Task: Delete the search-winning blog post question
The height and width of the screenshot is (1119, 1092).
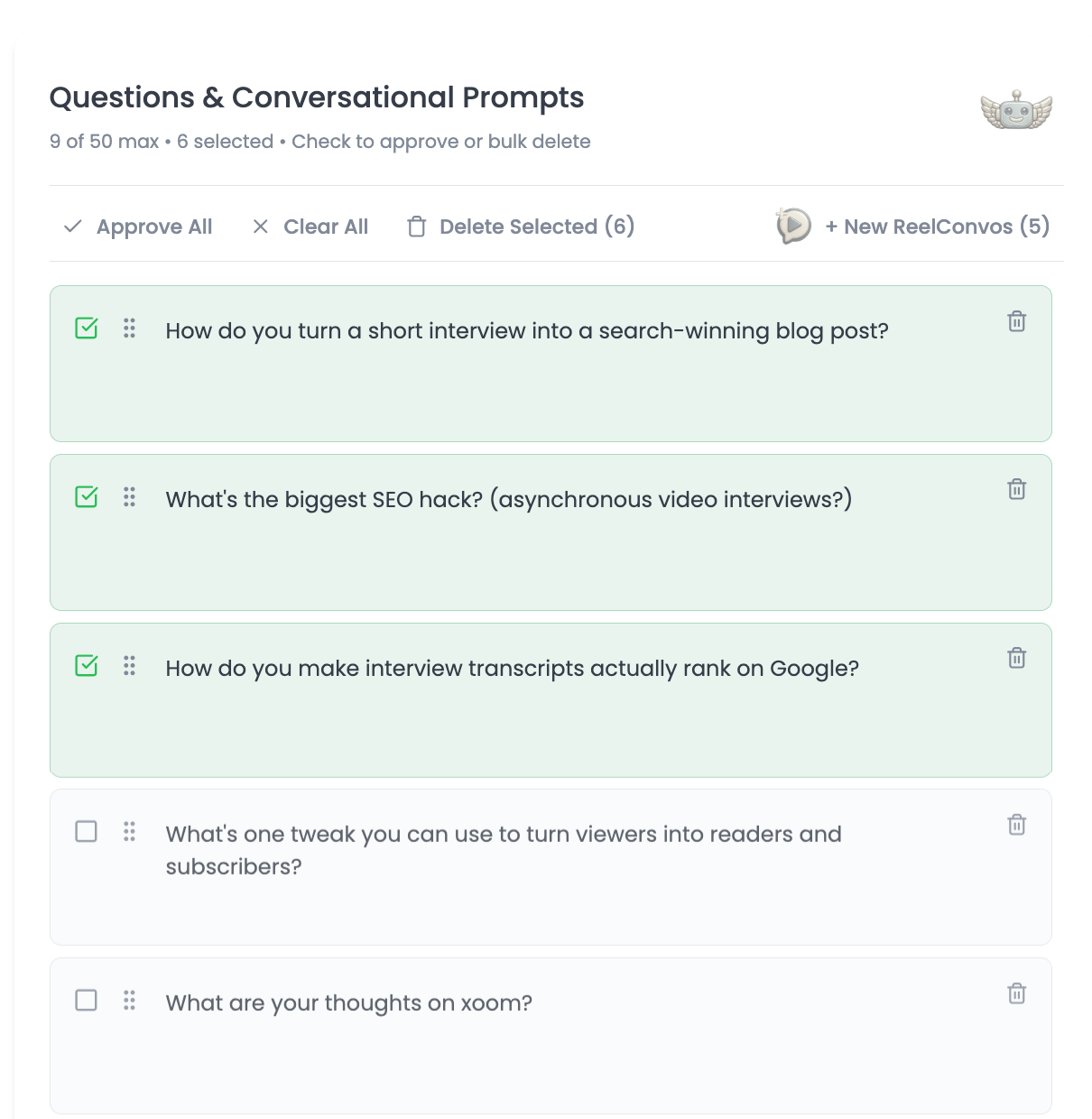Action: [x=1016, y=321]
